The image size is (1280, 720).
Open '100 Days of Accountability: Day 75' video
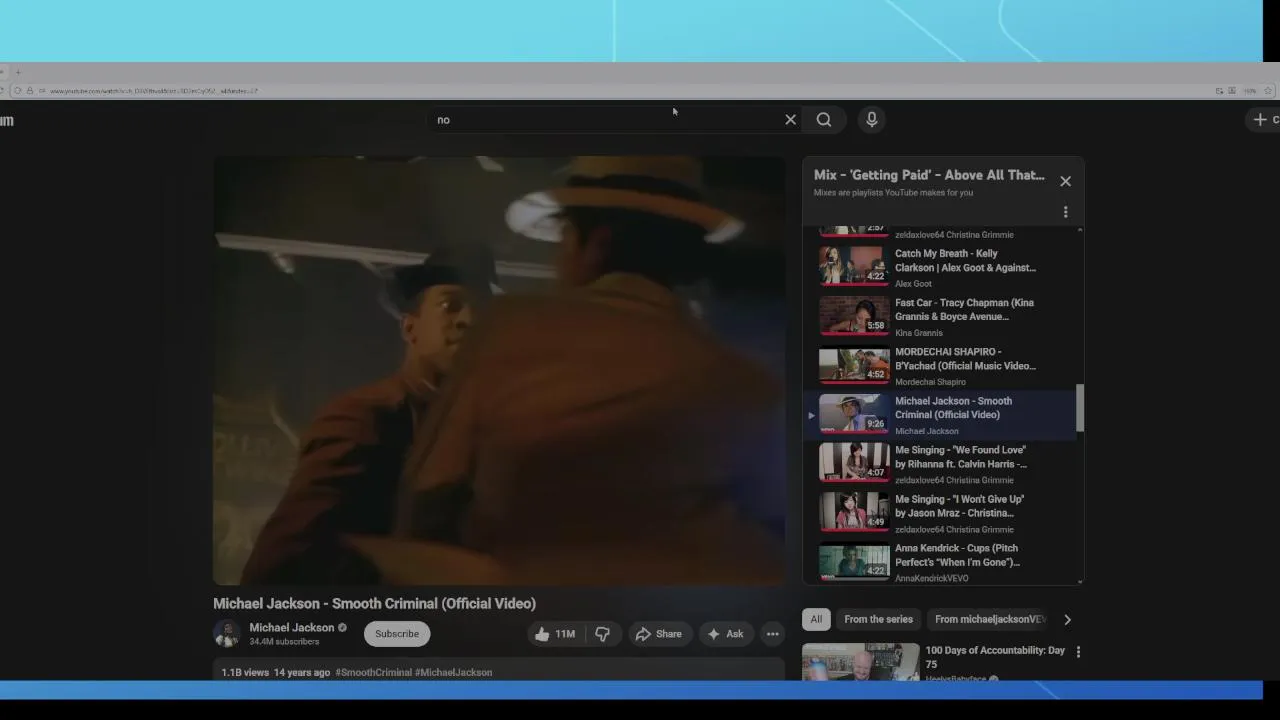pos(995,657)
